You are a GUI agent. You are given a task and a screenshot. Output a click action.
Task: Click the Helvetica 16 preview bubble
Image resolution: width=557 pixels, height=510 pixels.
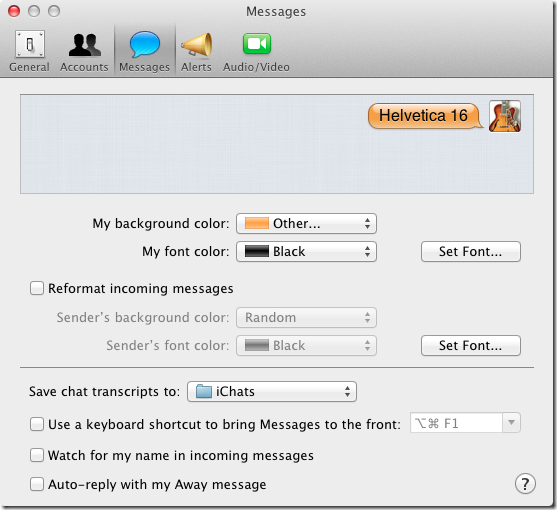424,116
